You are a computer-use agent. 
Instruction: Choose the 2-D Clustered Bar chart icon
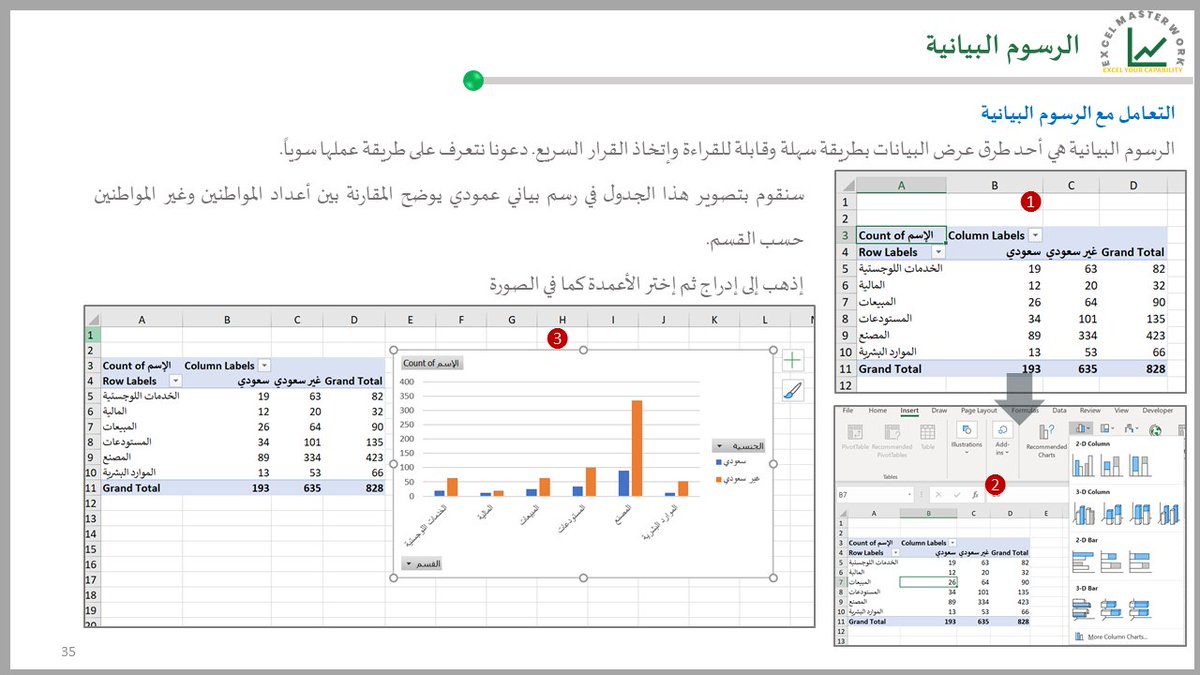click(x=1083, y=562)
